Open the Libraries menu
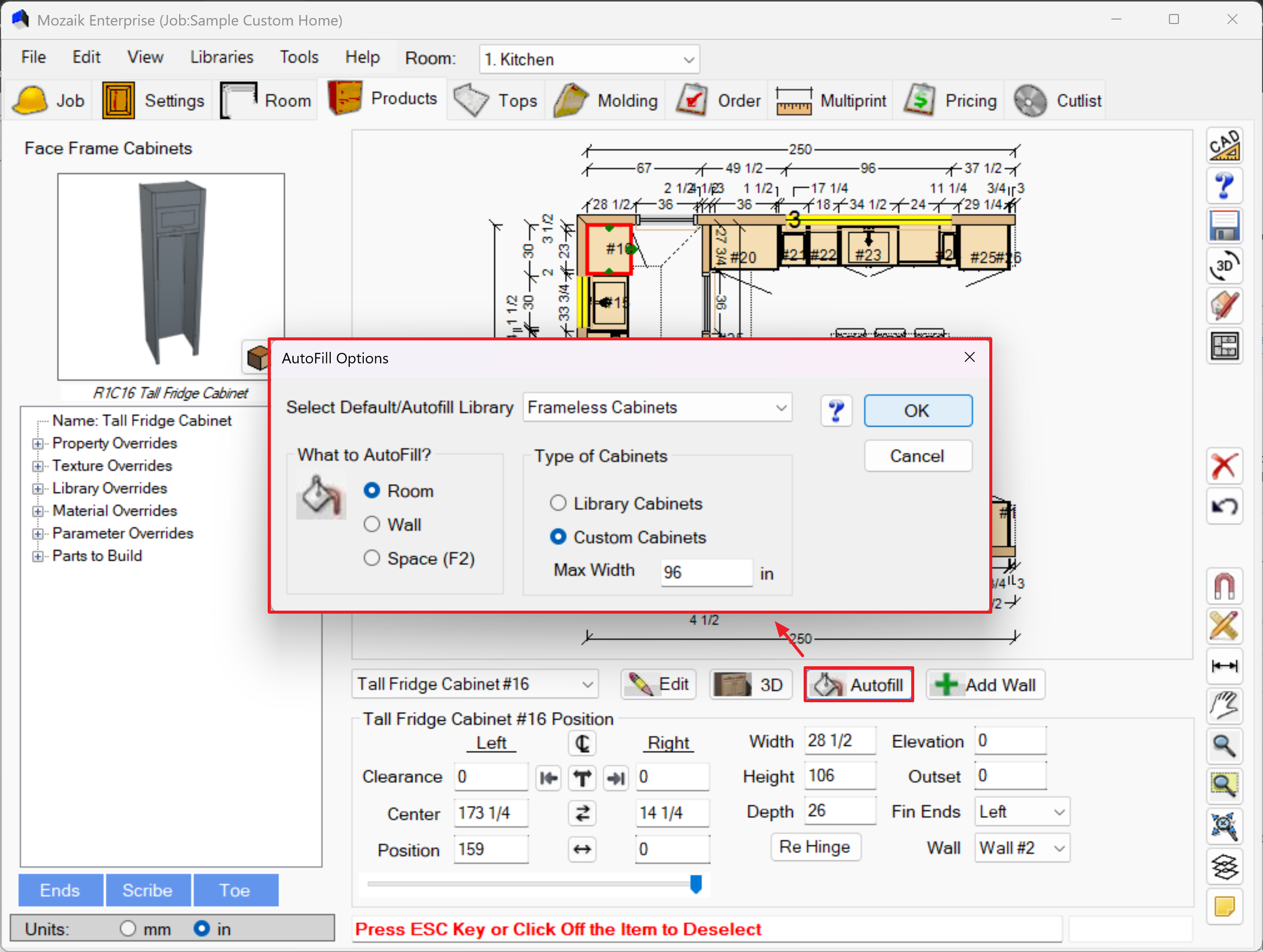The height and width of the screenshot is (952, 1263). pyautogui.click(x=222, y=57)
